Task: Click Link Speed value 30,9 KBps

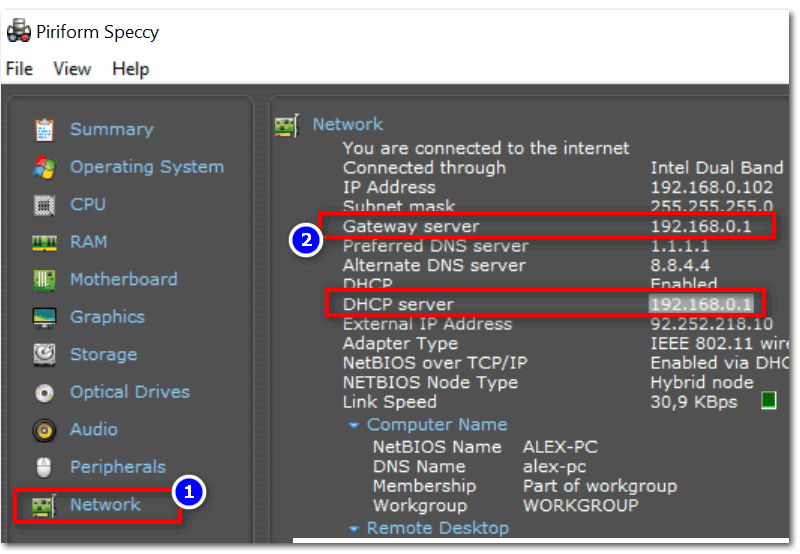Action: coord(694,402)
